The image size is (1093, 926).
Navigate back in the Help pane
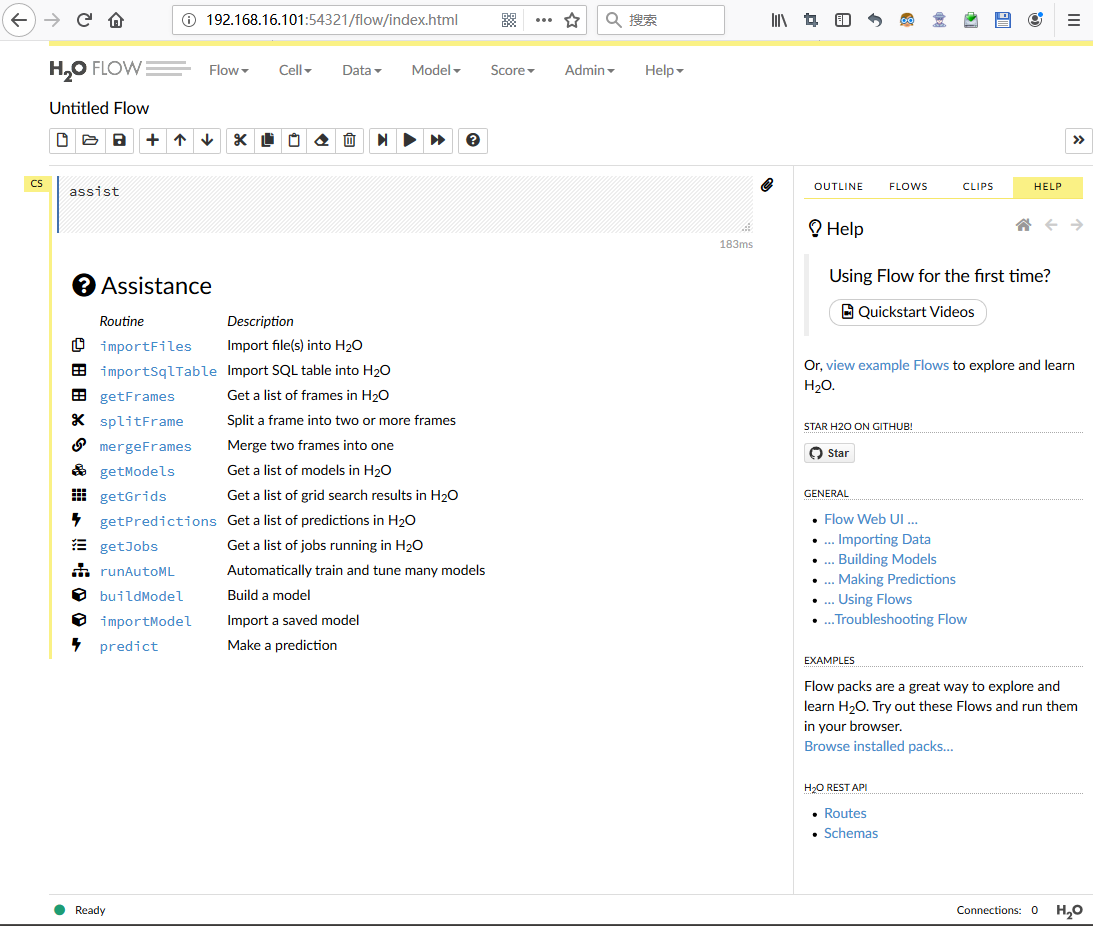coord(1051,225)
